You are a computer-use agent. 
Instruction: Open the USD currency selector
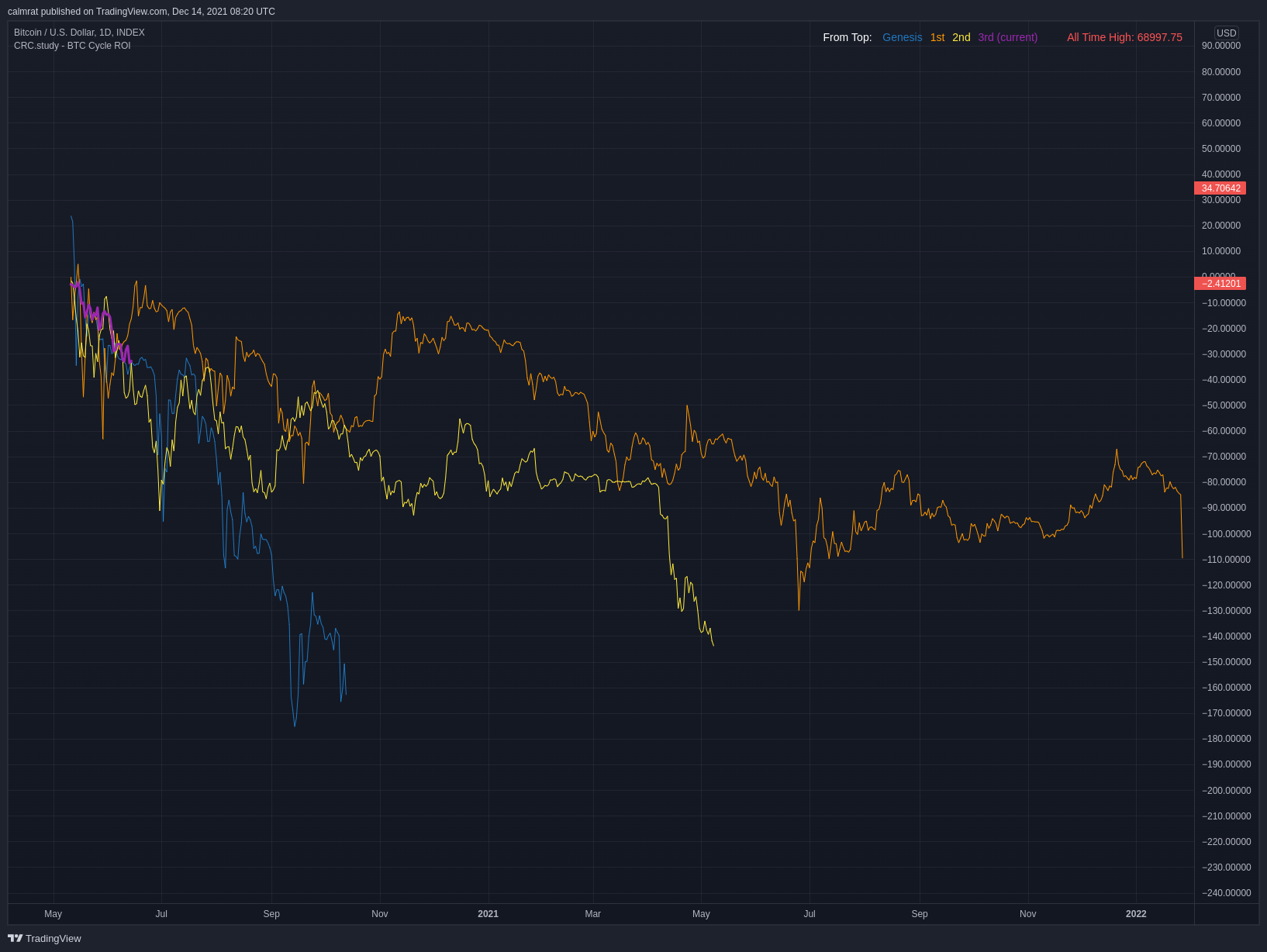1226,33
